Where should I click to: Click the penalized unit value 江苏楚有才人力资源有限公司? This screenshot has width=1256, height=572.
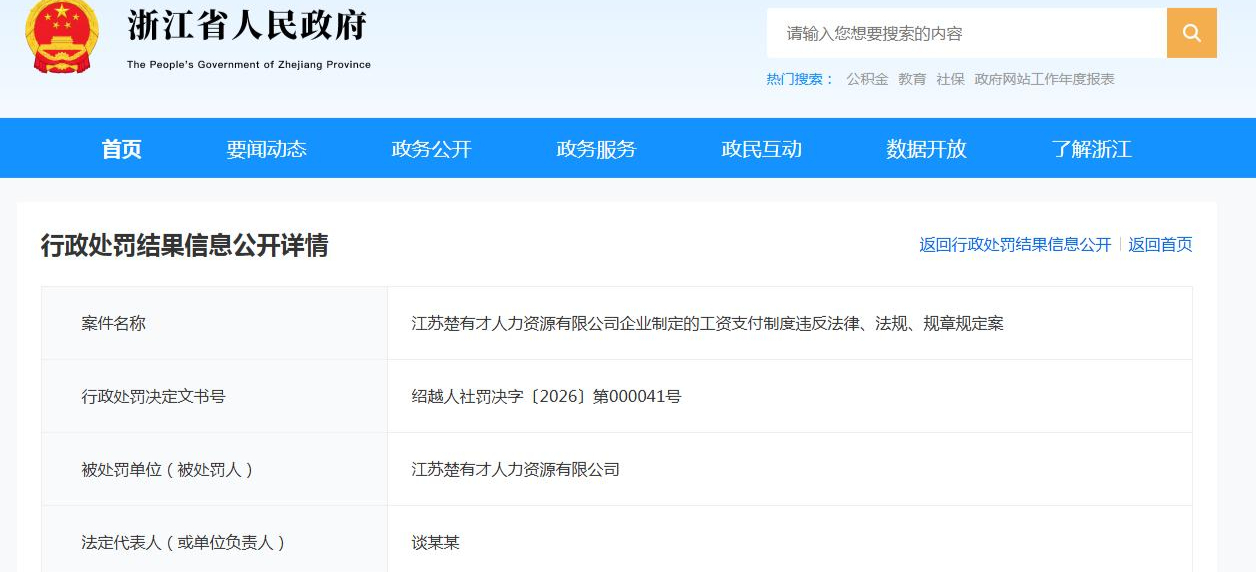point(515,470)
